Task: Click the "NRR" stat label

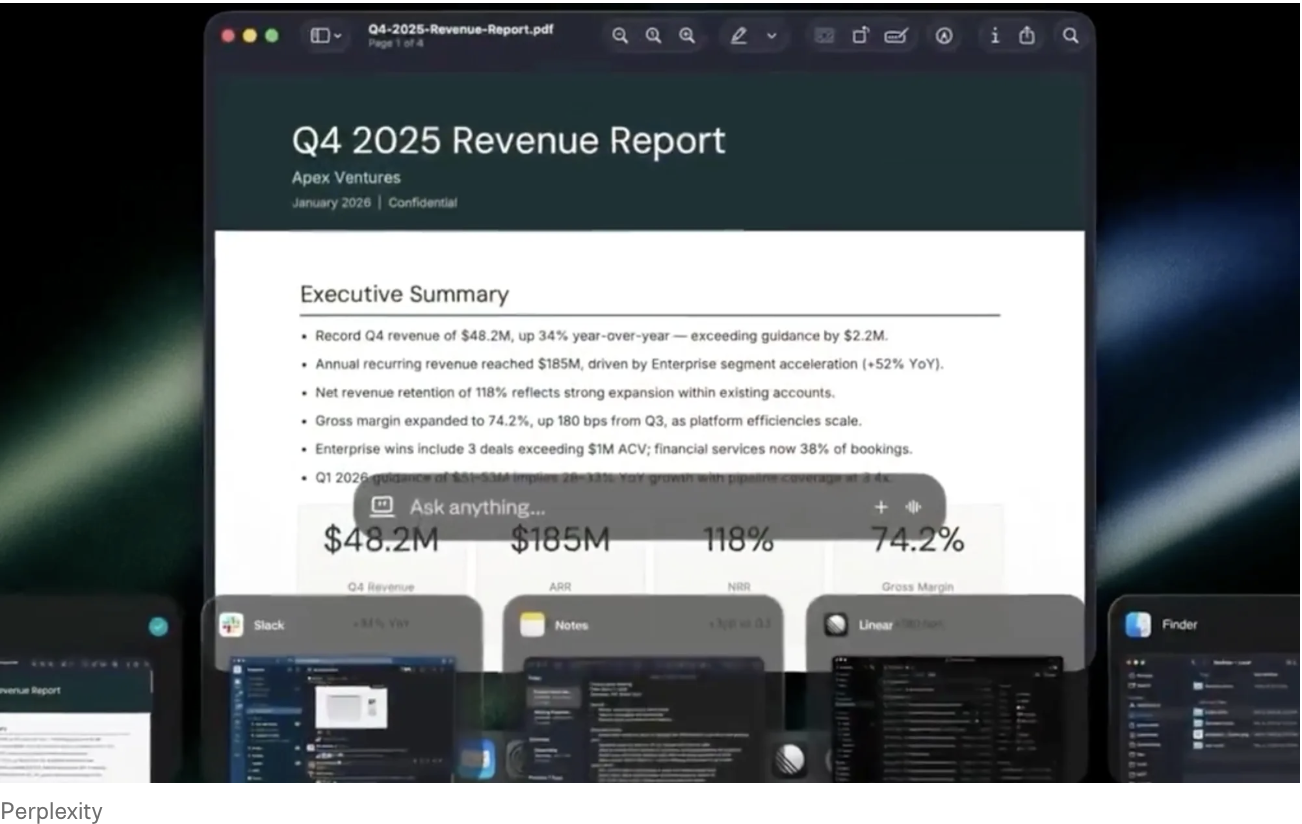Action: [x=738, y=587]
